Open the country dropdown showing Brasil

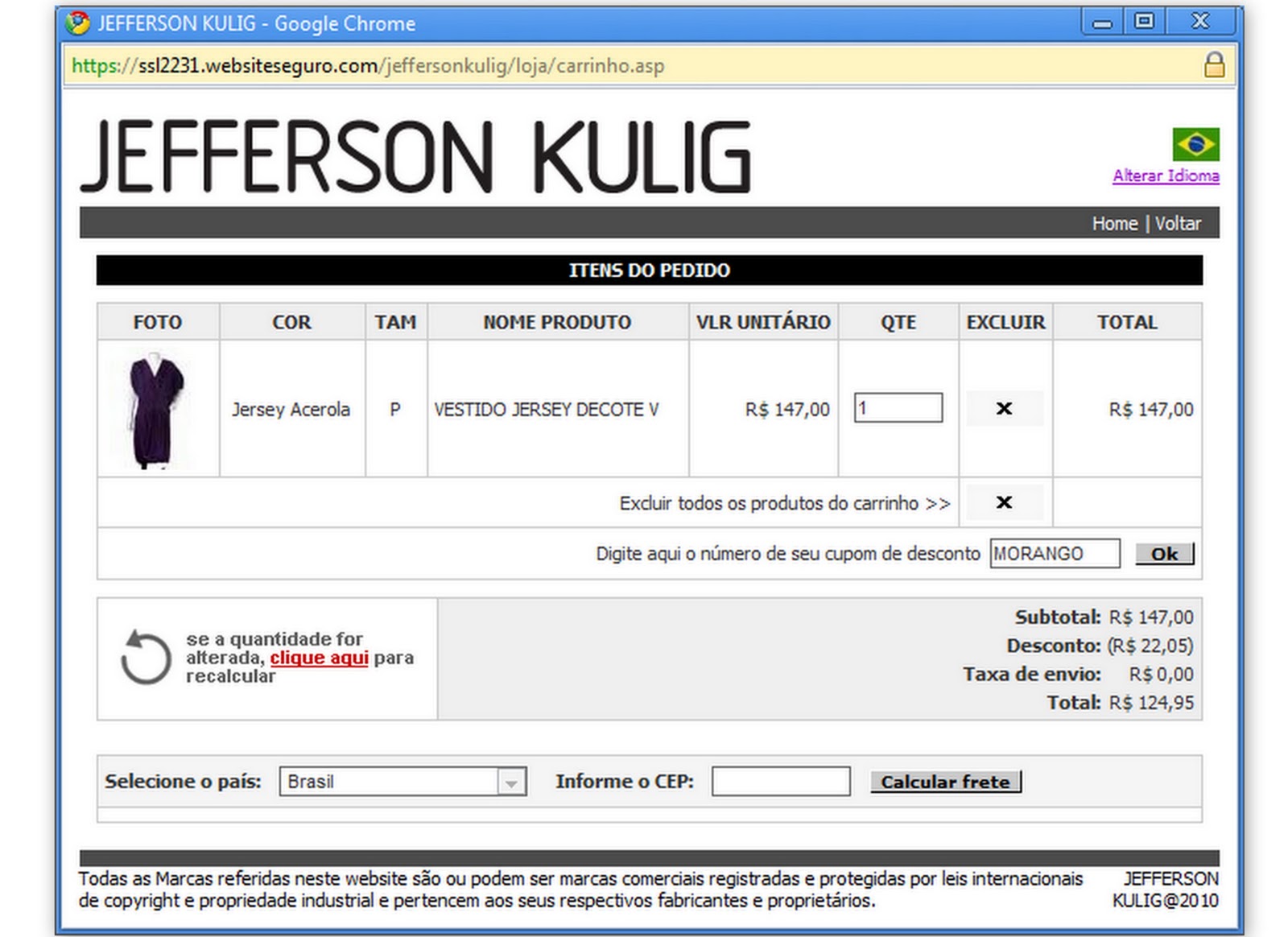click(x=402, y=782)
